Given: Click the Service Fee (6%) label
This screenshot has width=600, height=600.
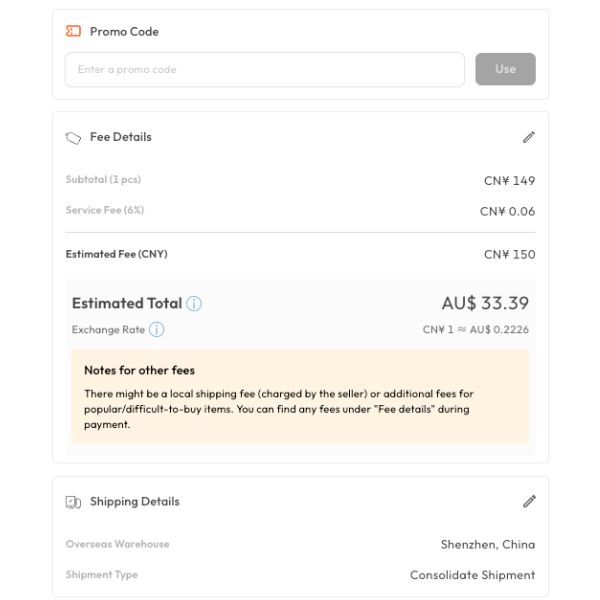Looking at the screenshot, I should pyautogui.click(x=105, y=210).
